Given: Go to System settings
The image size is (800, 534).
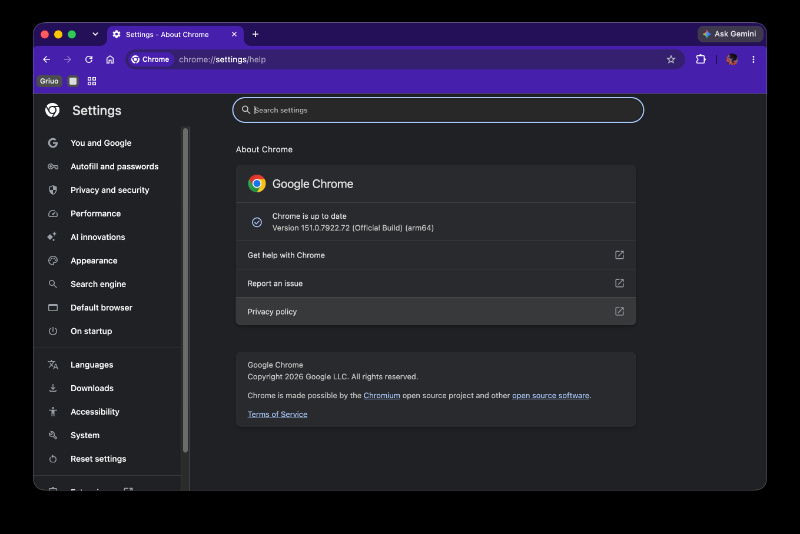Looking at the screenshot, I should click(x=85, y=435).
